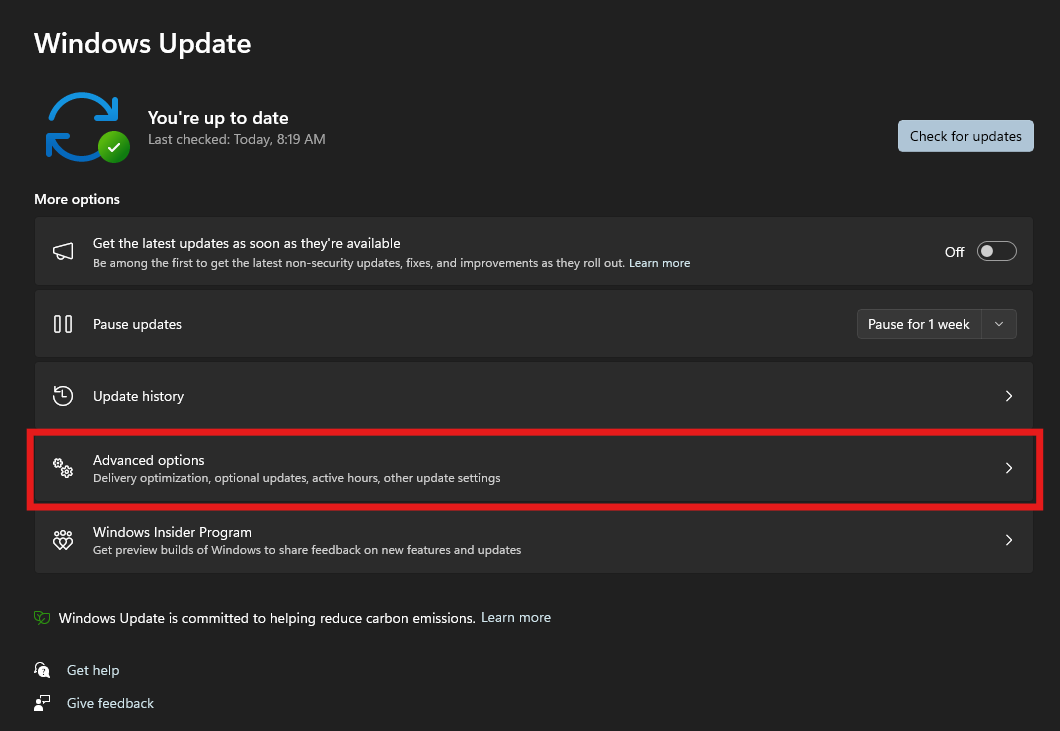
Task: Toggle on getting latest updates as available
Action: pos(996,252)
